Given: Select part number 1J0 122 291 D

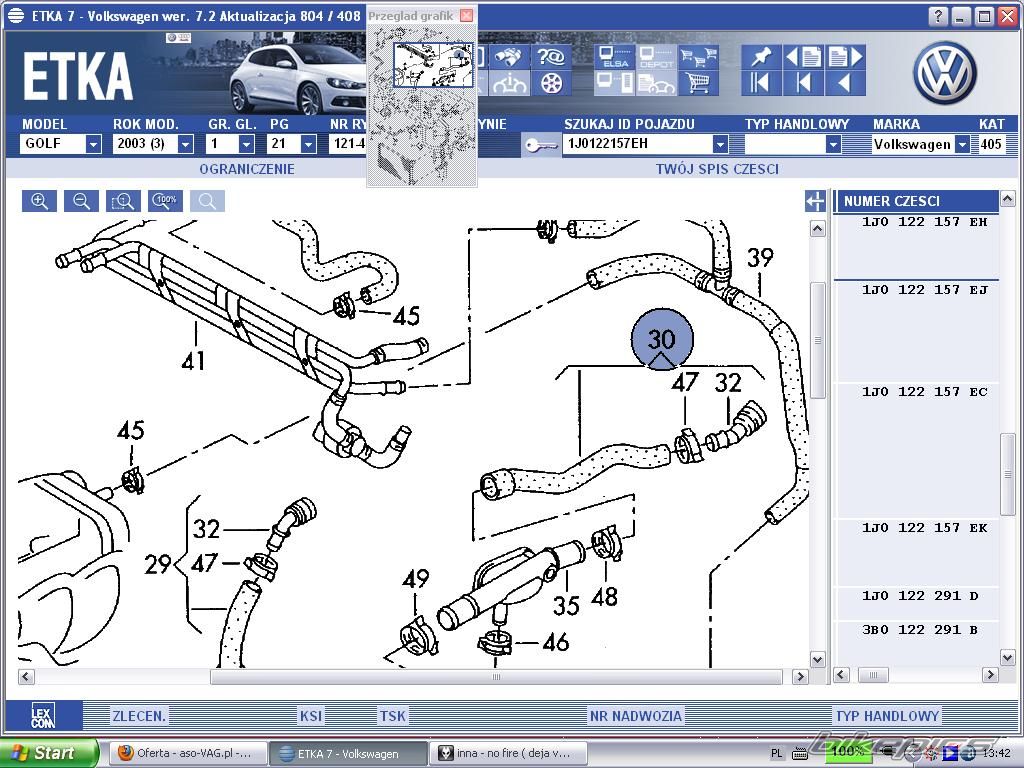Looking at the screenshot, I should 920,596.
